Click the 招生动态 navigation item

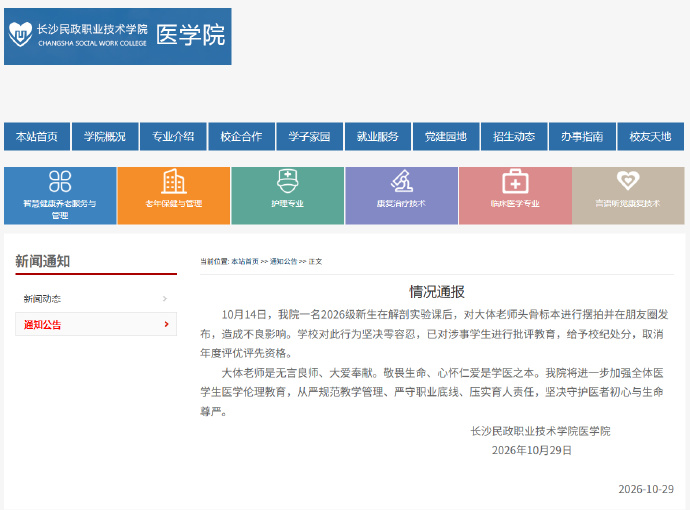[x=514, y=136]
